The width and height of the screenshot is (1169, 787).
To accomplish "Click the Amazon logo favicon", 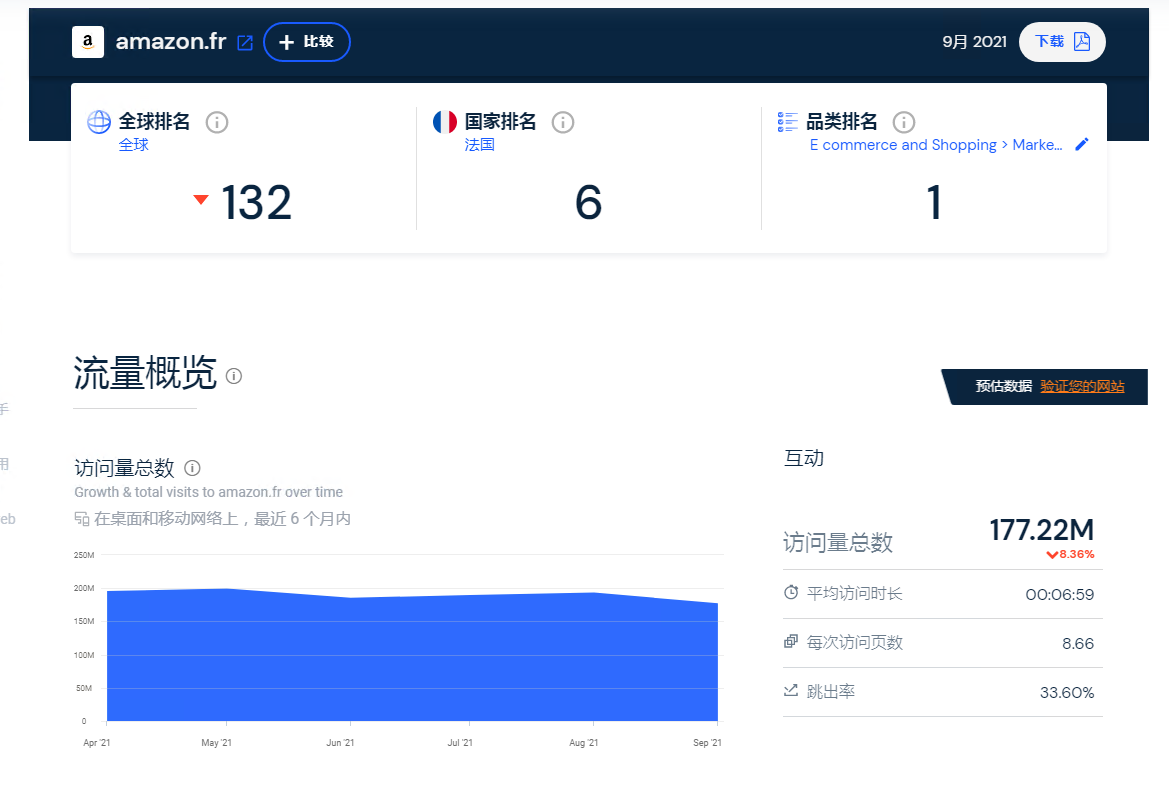I will [x=87, y=42].
